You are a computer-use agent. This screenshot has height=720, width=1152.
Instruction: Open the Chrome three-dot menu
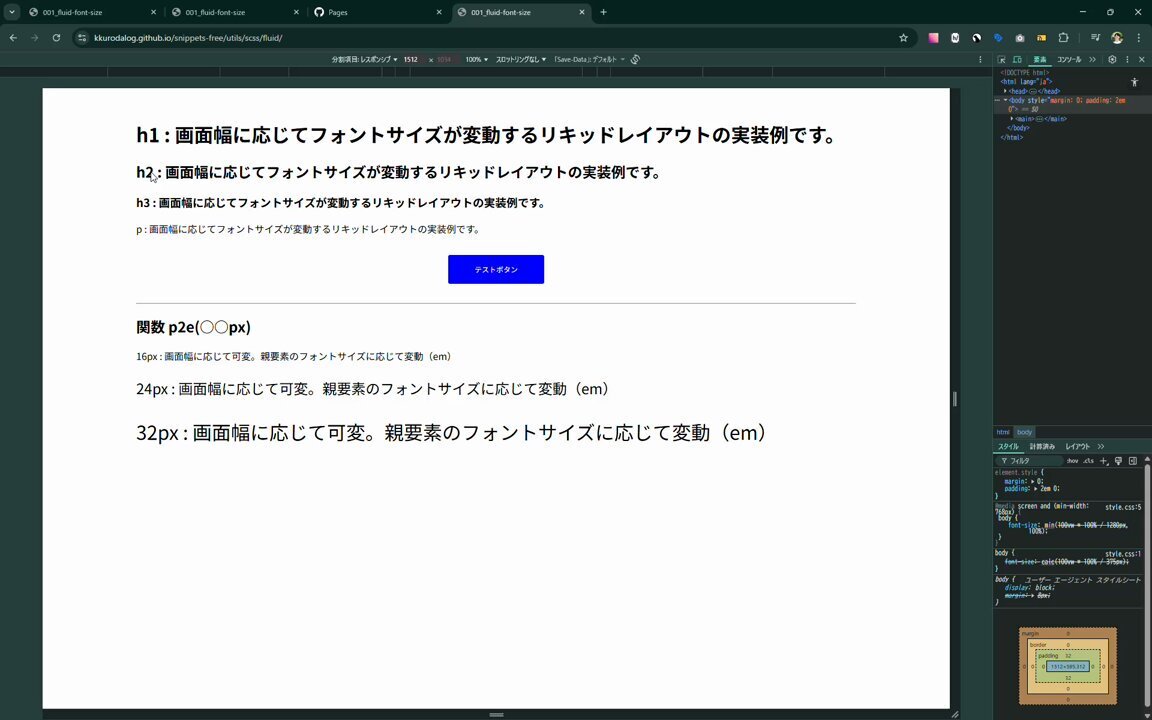pyautogui.click(x=1139, y=37)
